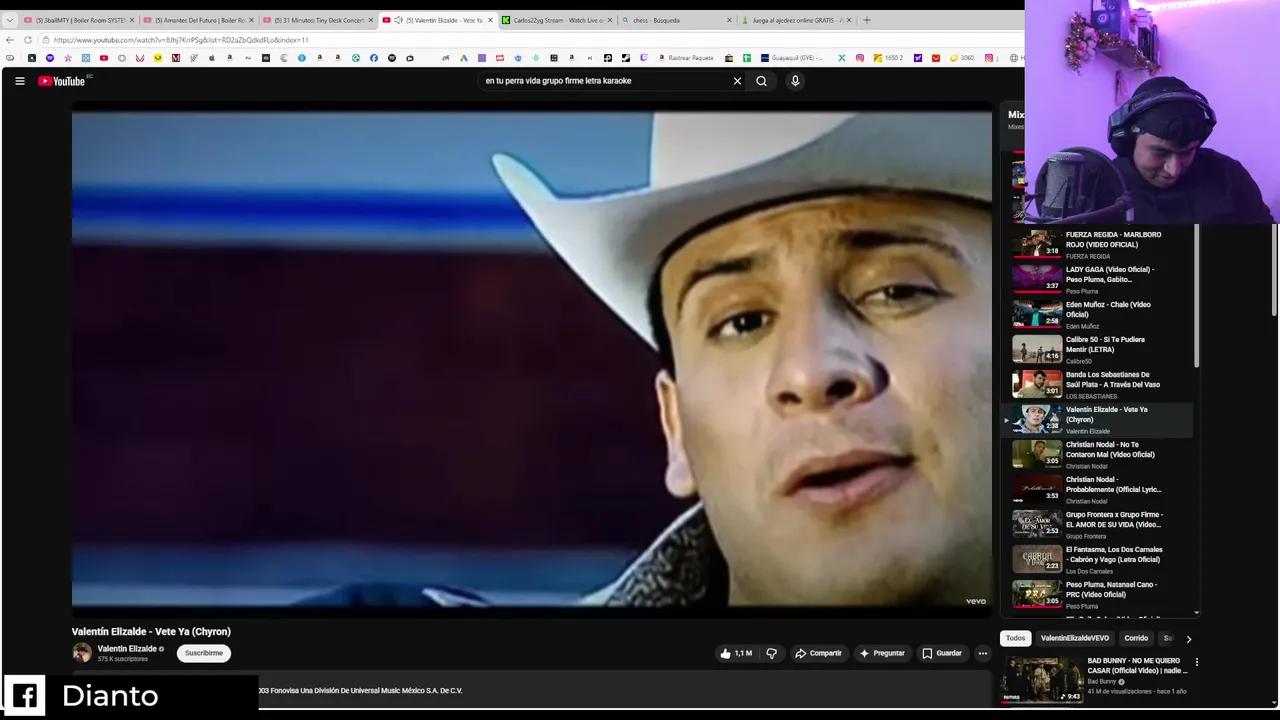Switch to the 'chess - Búsqueda' tab

[x=677, y=20]
